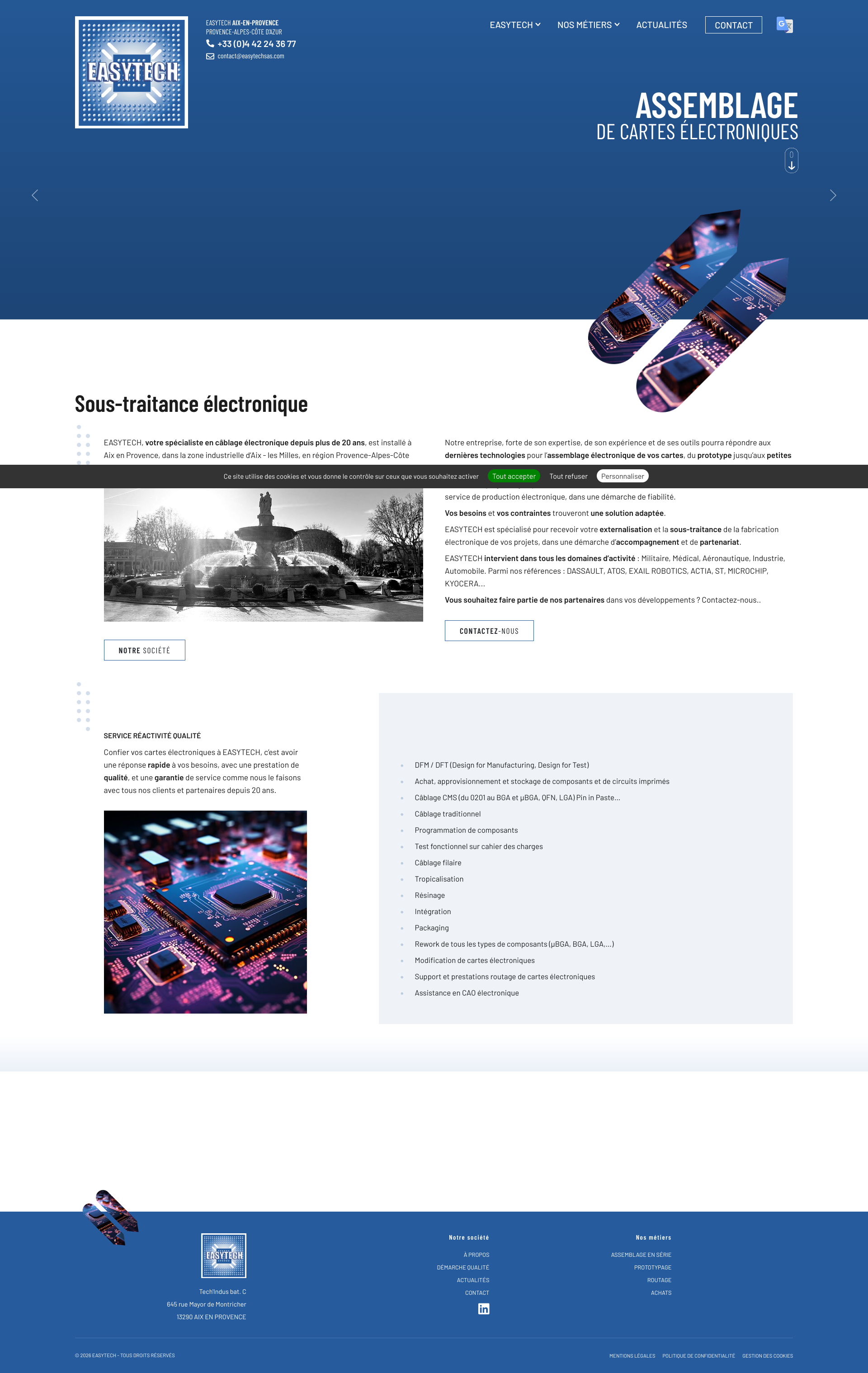Image resolution: width=868 pixels, height=1373 pixels.
Task: Expand the NOS MÉTIERS dropdown menu
Action: (x=588, y=25)
